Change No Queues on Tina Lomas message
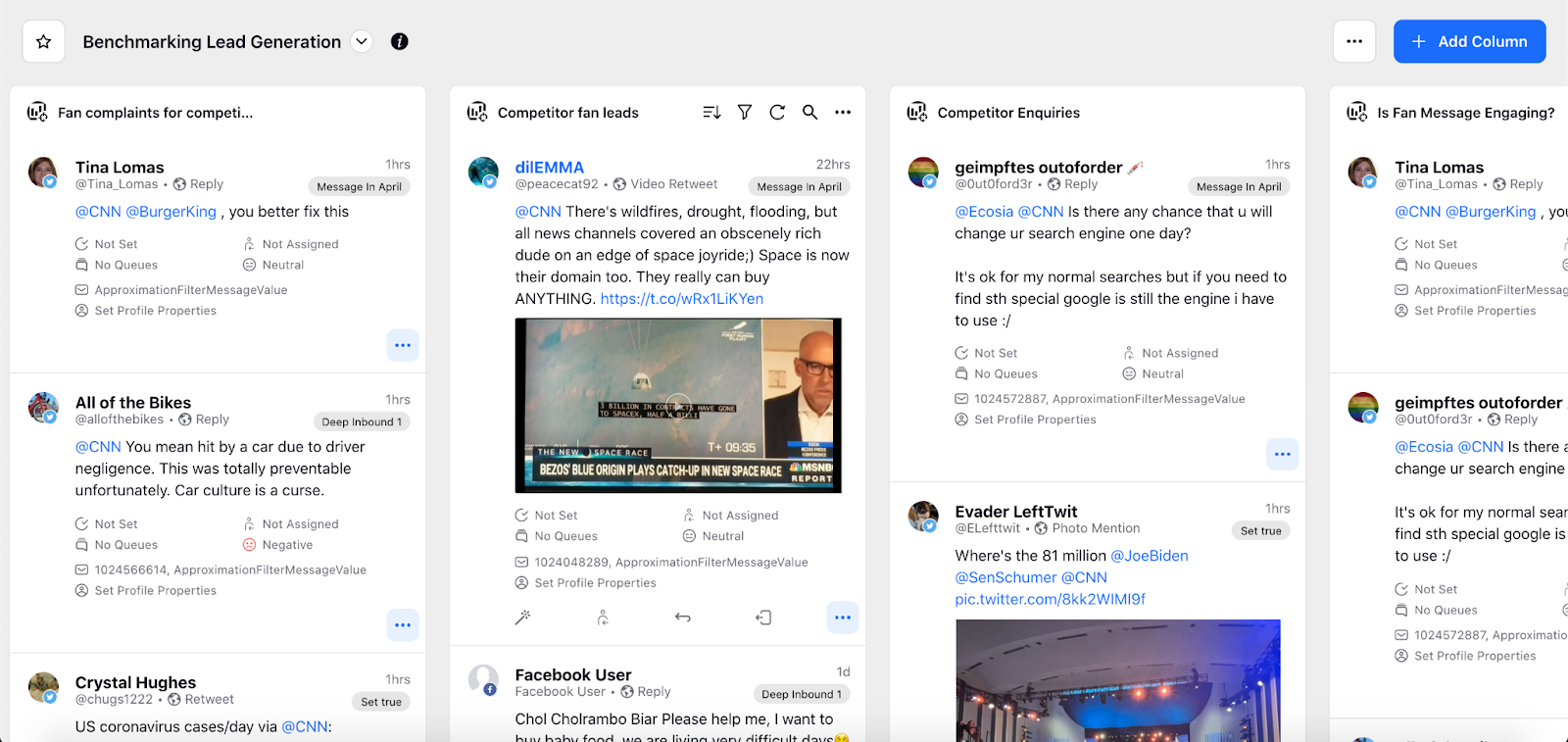Viewport: 1568px width, 742px height. [x=117, y=265]
